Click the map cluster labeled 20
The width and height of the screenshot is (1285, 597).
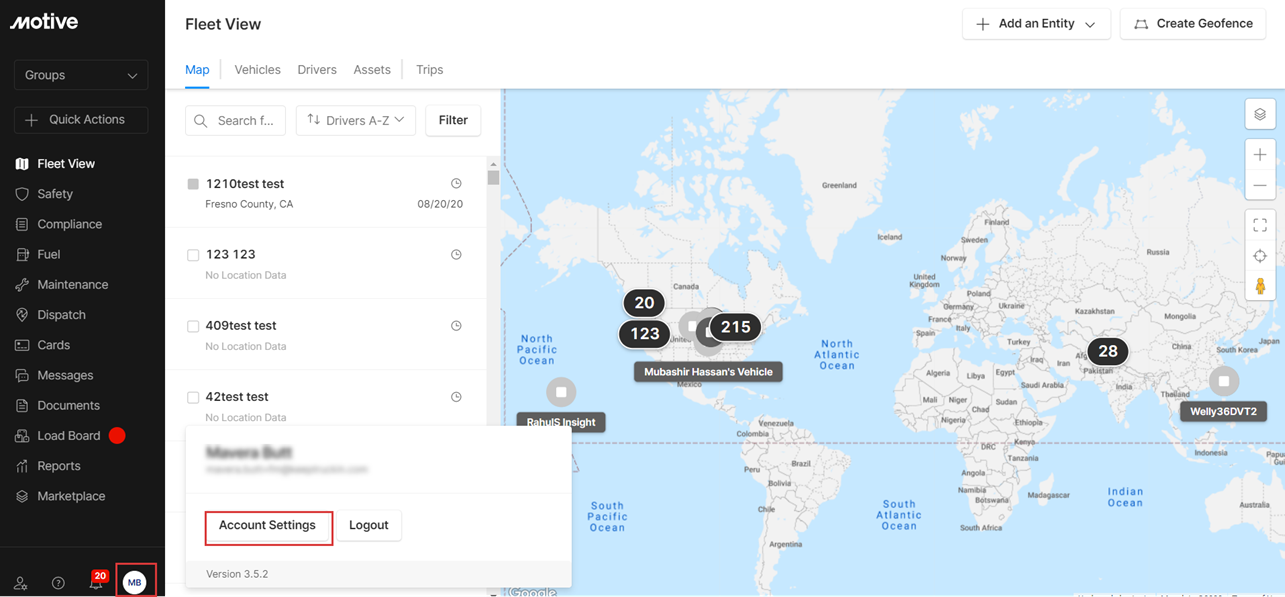click(644, 303)
